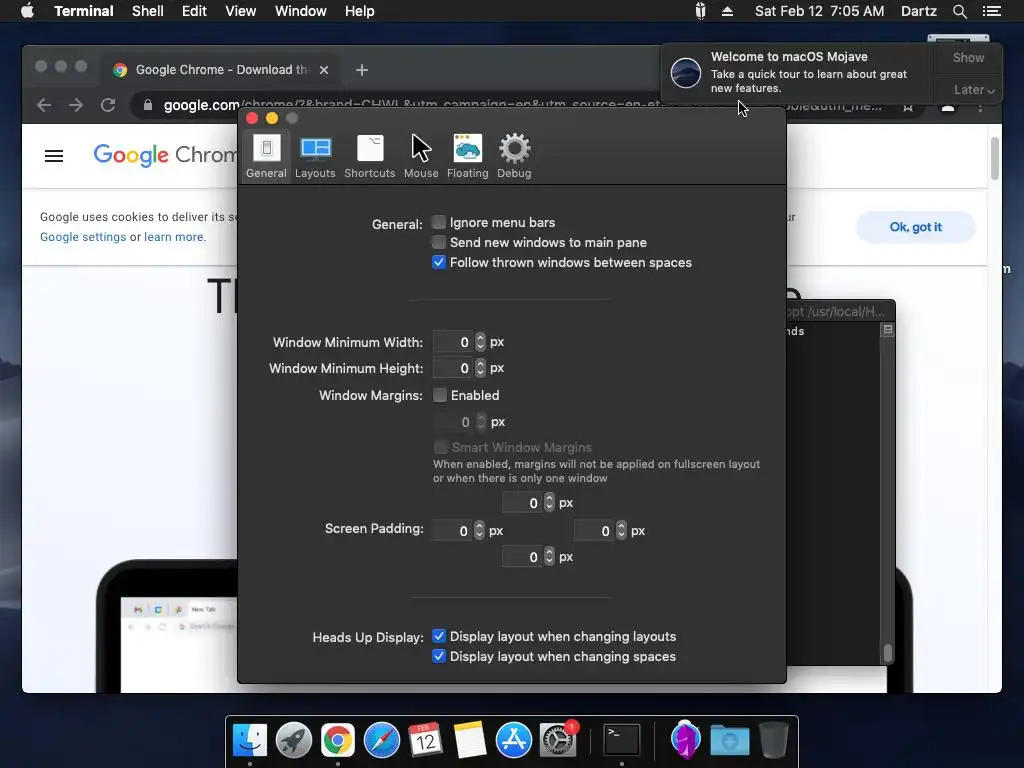Focus the Window Minimum Height field
The image size is (1024, 768).
click(x=453, y=368)
